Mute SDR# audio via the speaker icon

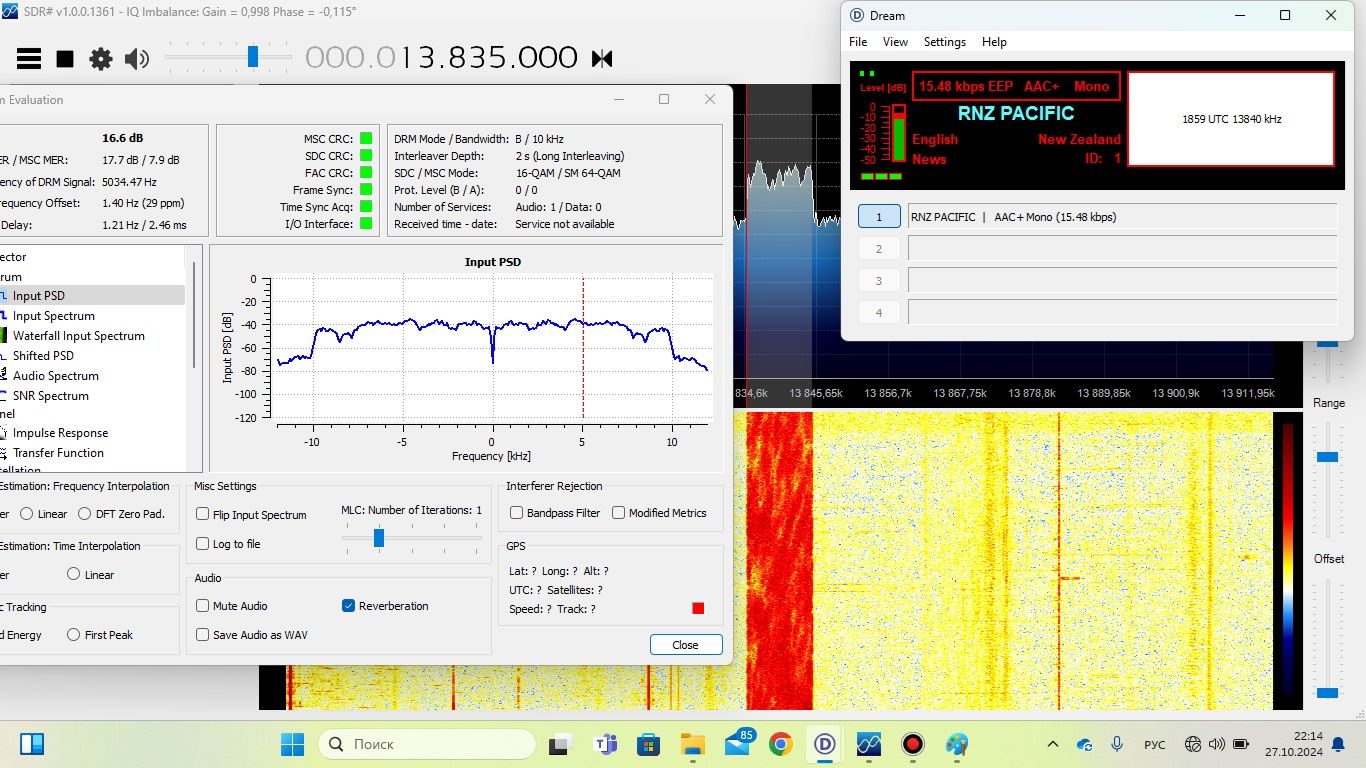[x=136, y=59]
